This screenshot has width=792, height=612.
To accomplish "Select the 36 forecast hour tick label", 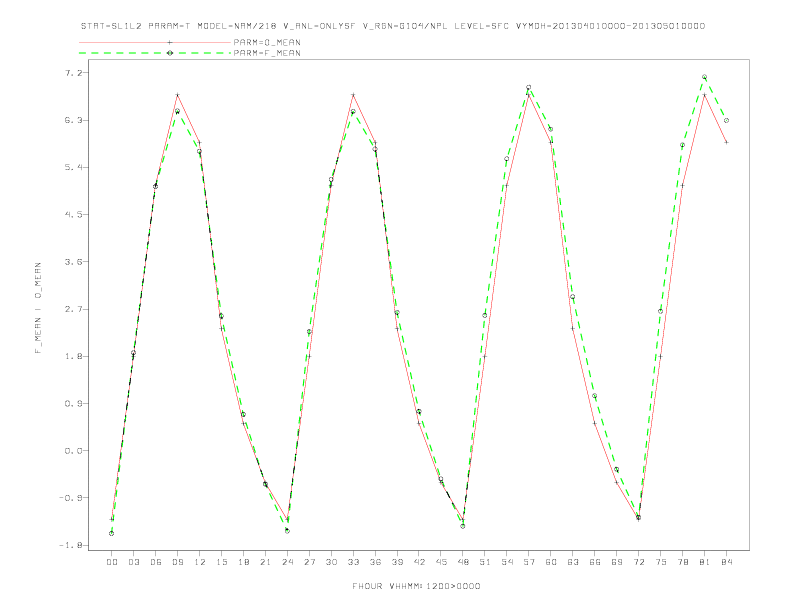I will [375, 562].
